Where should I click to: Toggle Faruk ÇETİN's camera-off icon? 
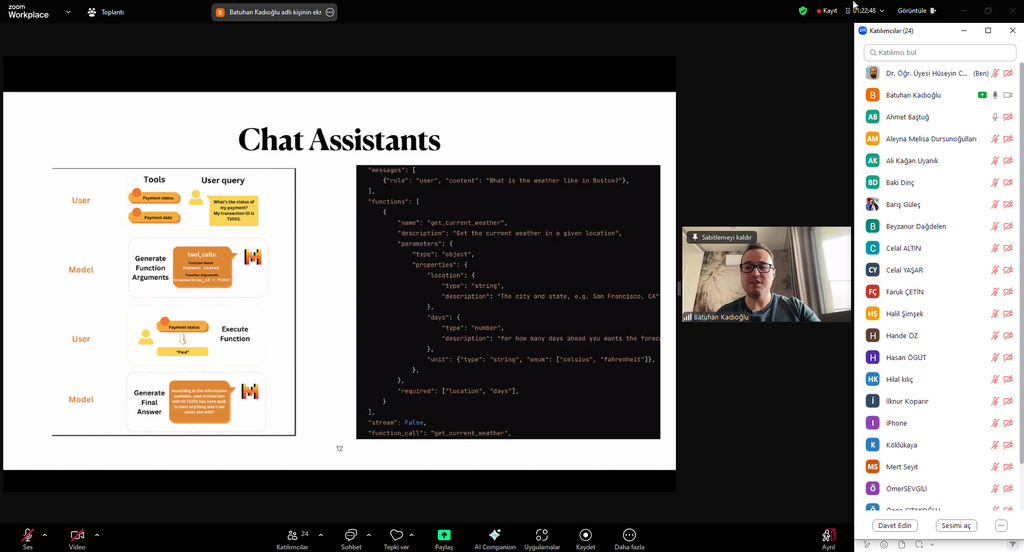pos(1008,292)
